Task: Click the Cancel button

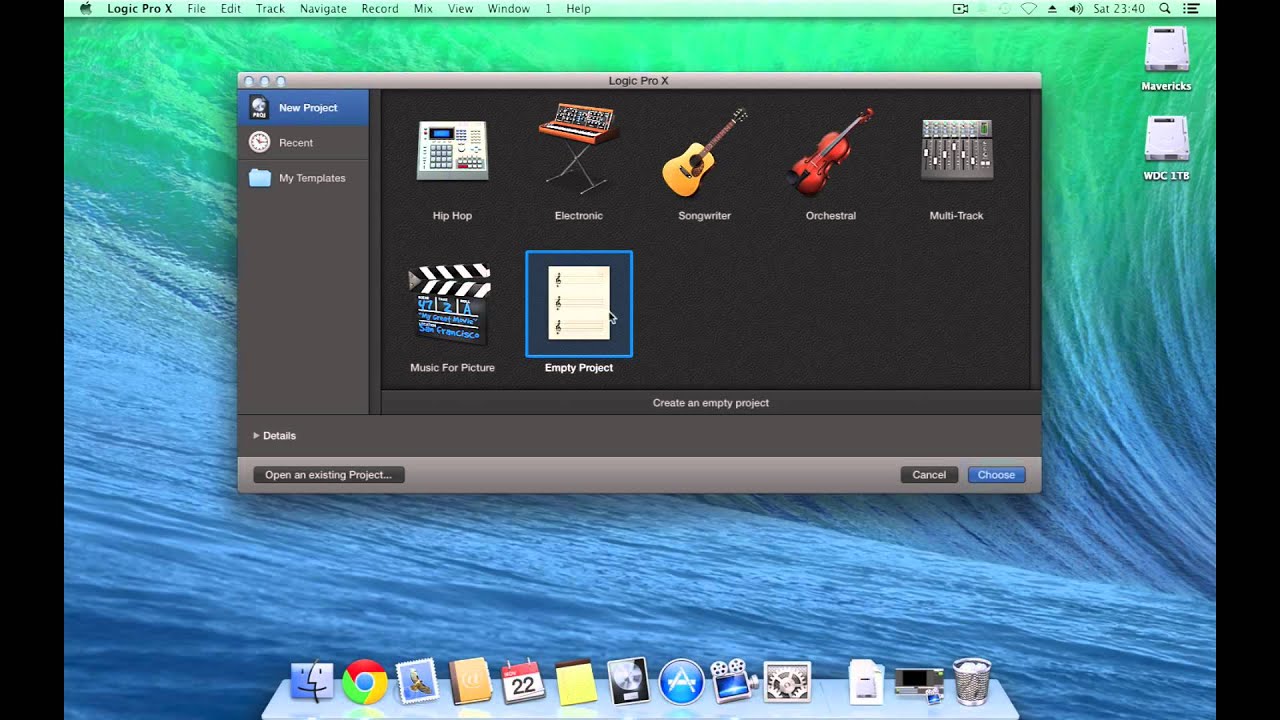Action: [x=929, y=475]
